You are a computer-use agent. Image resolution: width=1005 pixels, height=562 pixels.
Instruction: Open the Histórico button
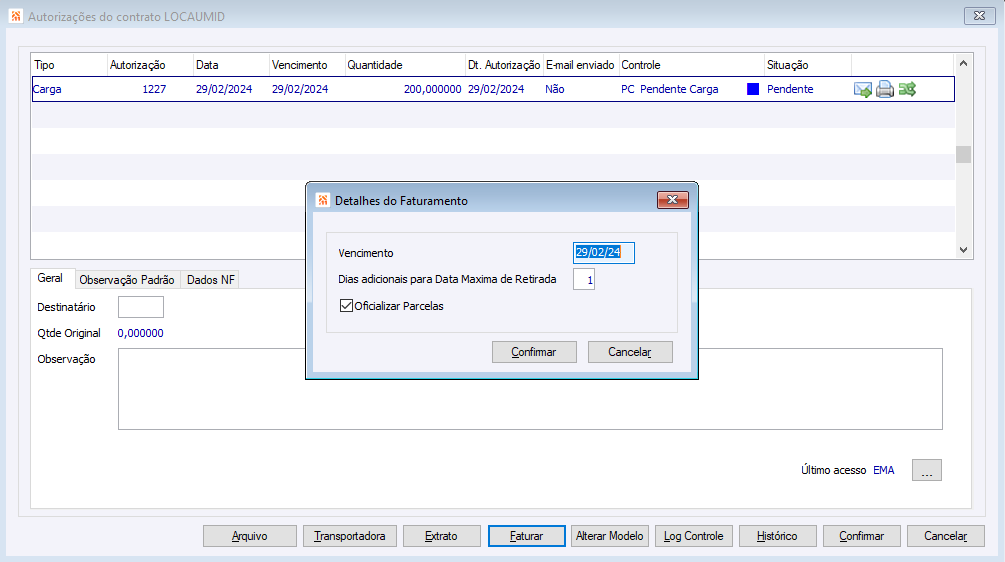(777, 536)
